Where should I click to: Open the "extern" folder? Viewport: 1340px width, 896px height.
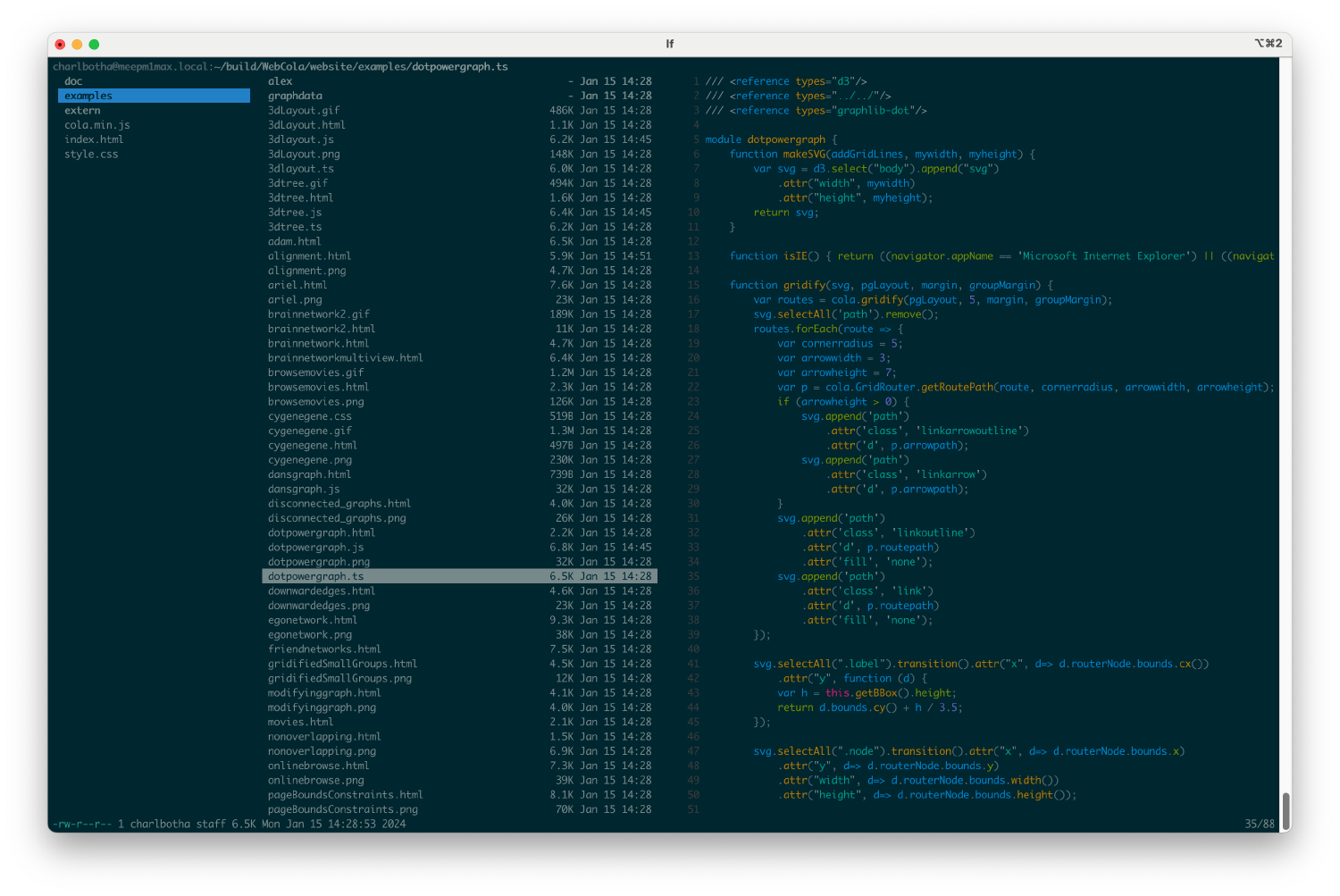click(x=82, y=110)
